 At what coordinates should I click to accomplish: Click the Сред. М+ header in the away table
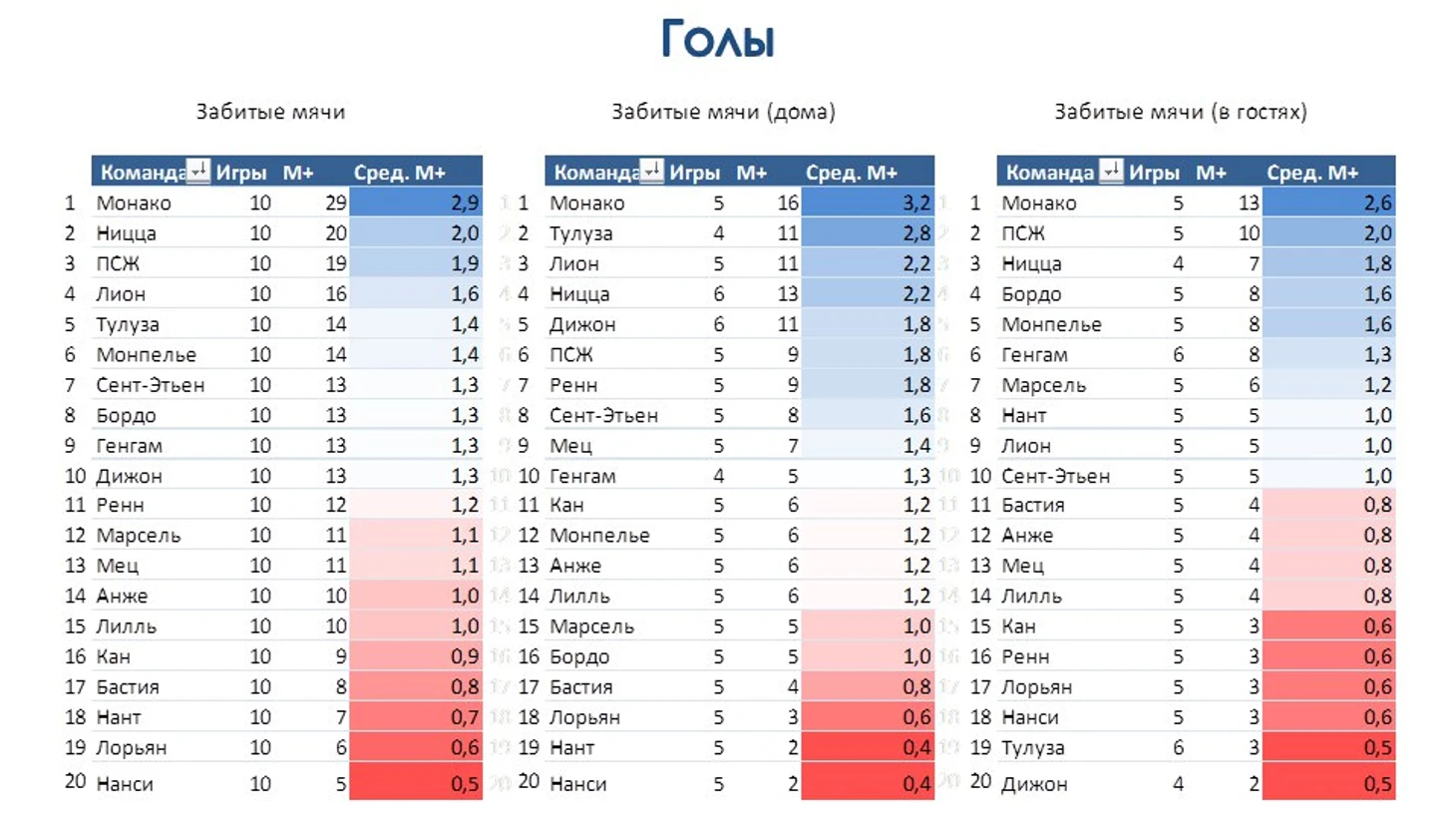pyautogui.click(x=1312, y=173)
